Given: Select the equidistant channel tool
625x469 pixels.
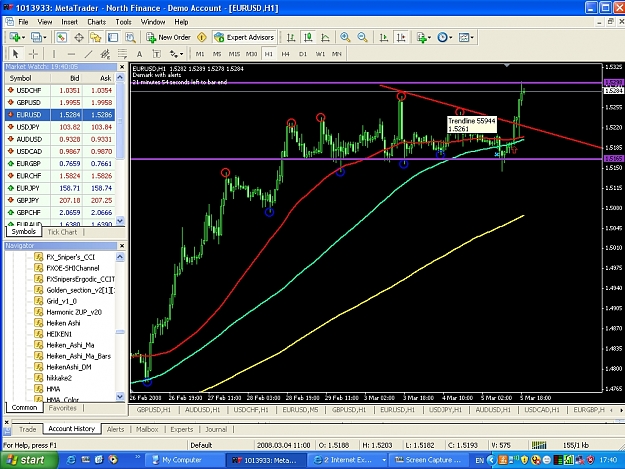Looking at the screenshot, I should point(105,54).
